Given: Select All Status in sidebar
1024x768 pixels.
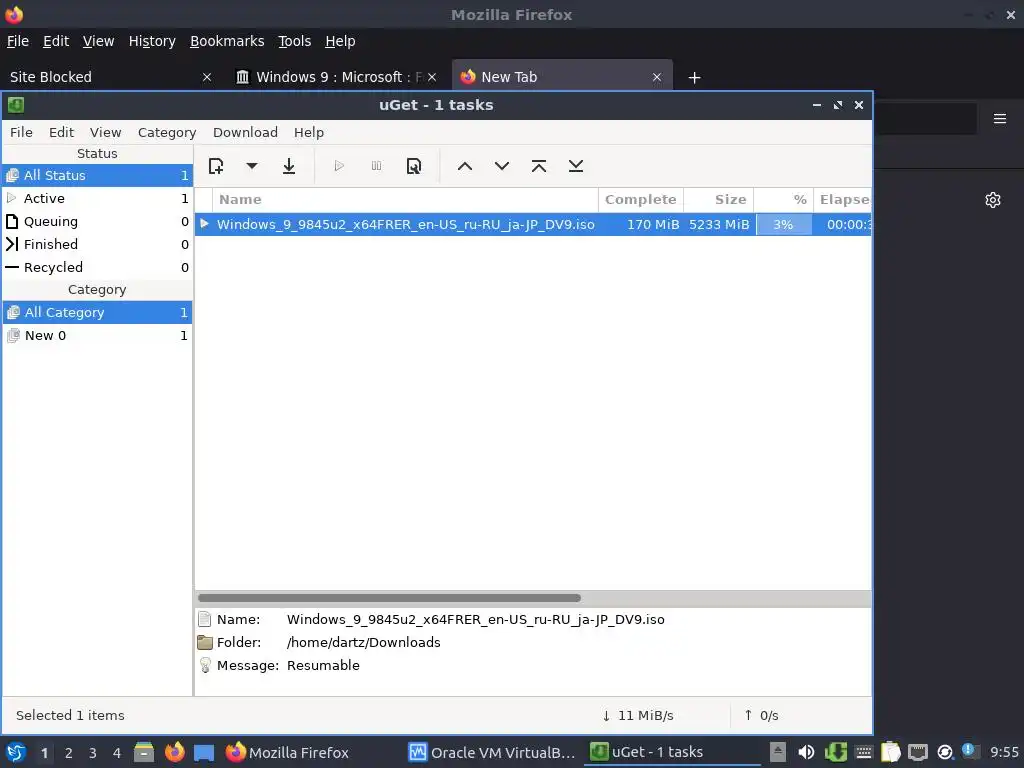Looking at the screenshot, I should point(97,175).
